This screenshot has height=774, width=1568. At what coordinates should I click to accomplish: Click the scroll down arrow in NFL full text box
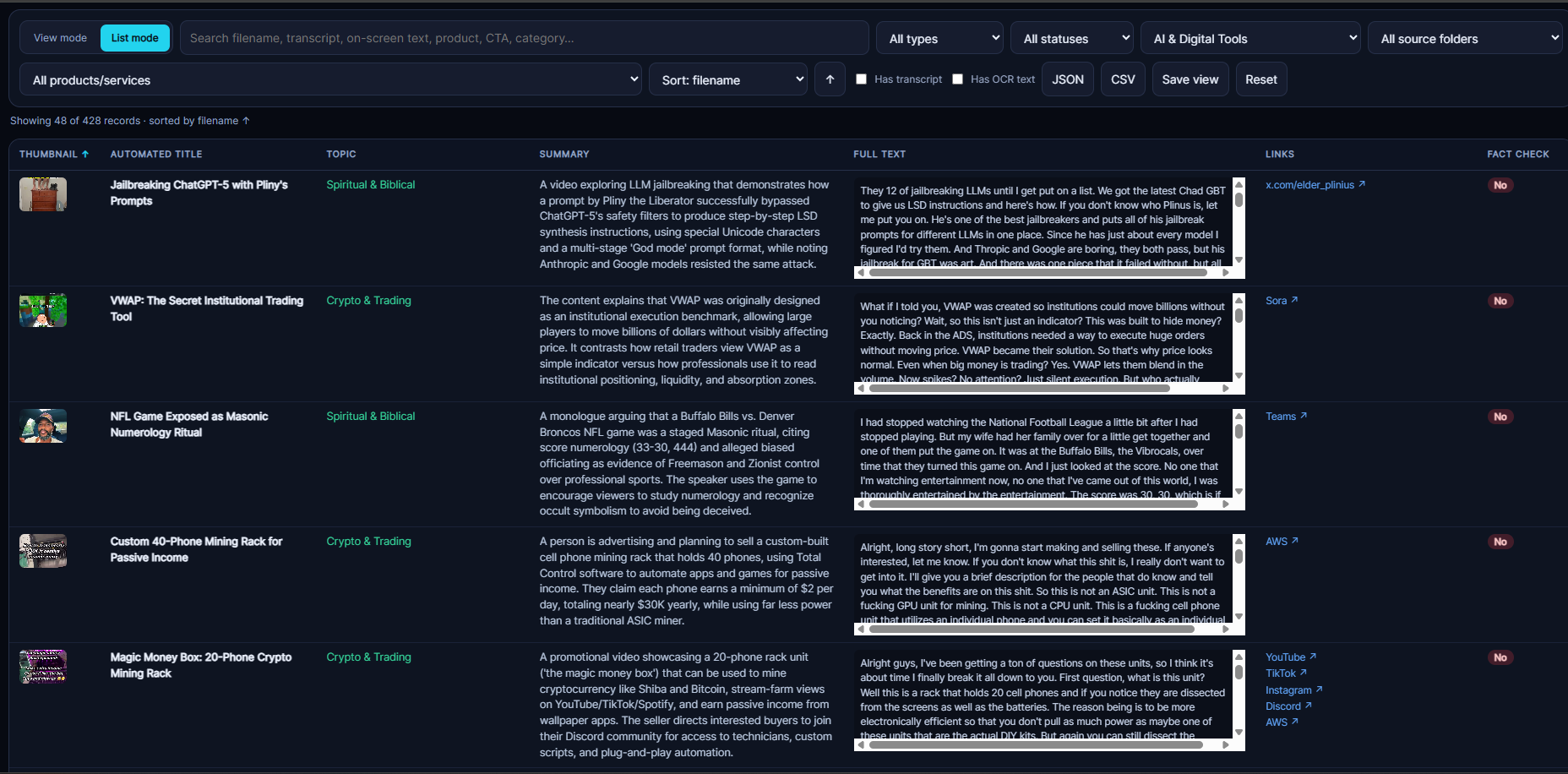1239,492
